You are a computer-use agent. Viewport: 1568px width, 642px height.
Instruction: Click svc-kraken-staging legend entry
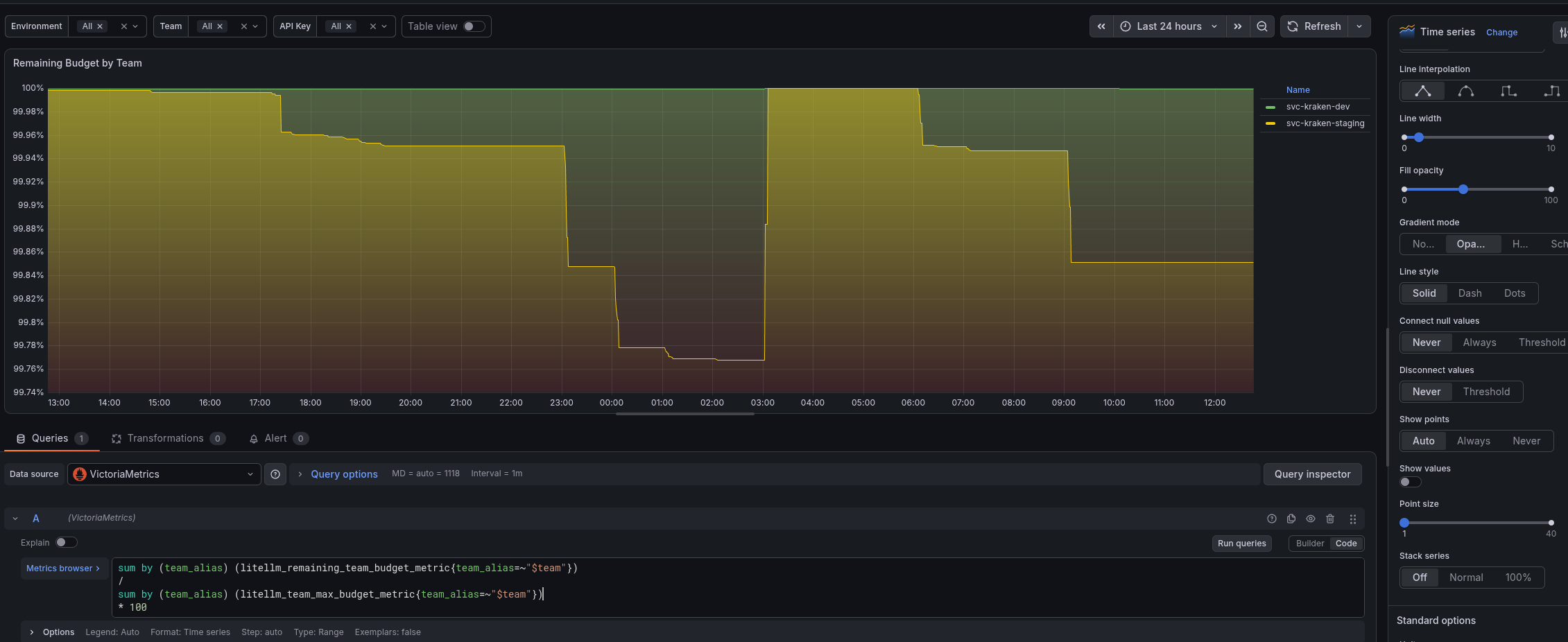coord(1325,123)
